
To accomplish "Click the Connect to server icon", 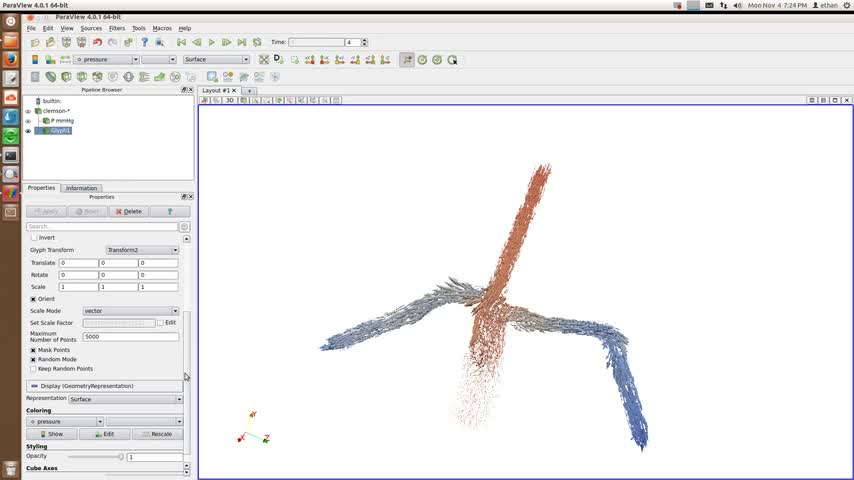I will [x=66, y=42].
